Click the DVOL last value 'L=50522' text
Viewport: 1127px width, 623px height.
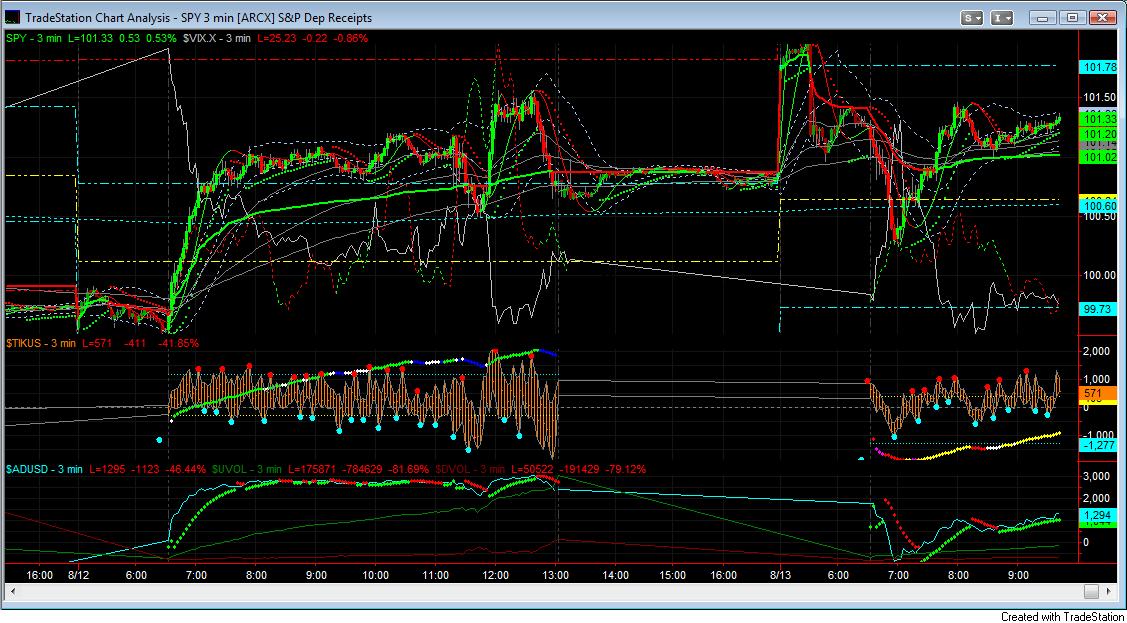pos(533,469)
